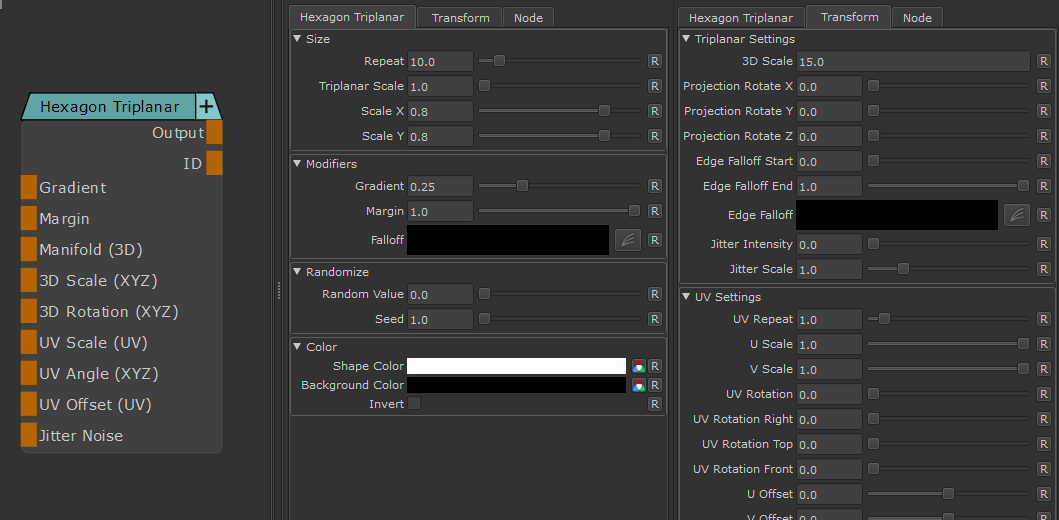Click the white Shape Color swatch
The height and width of the screenshot is (520, 1059).
click(516, 366)
